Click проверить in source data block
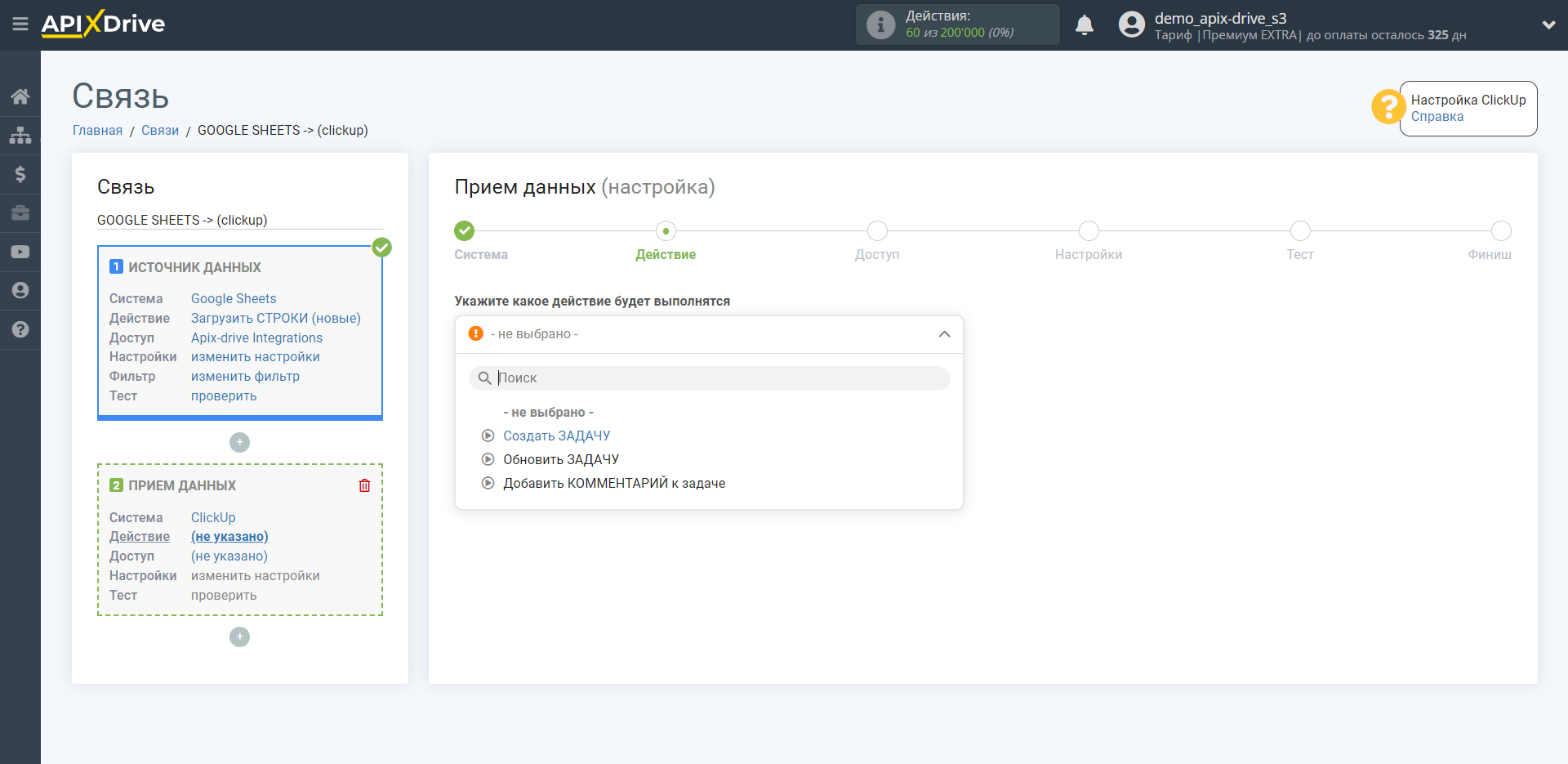 pos(224,395)
